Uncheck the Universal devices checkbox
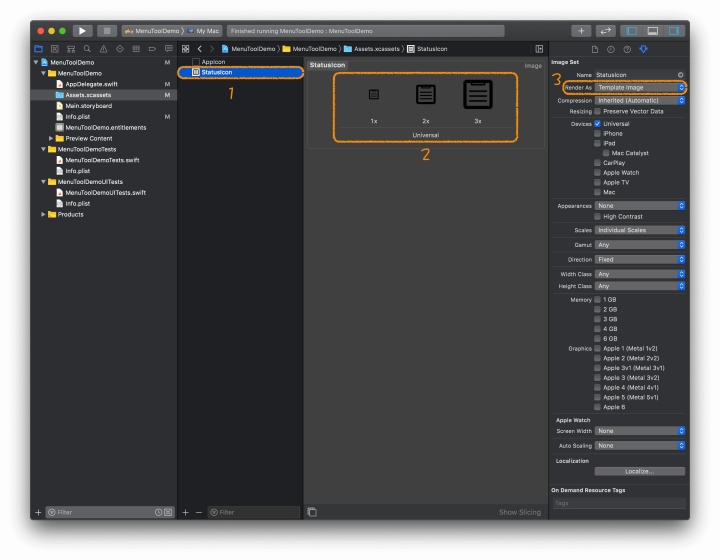The image size is (720, 560). click(x=597, y=123)
